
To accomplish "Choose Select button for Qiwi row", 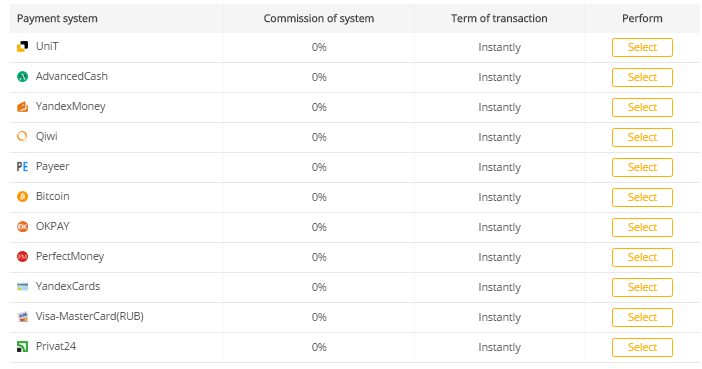I will (x=642, y=137).
